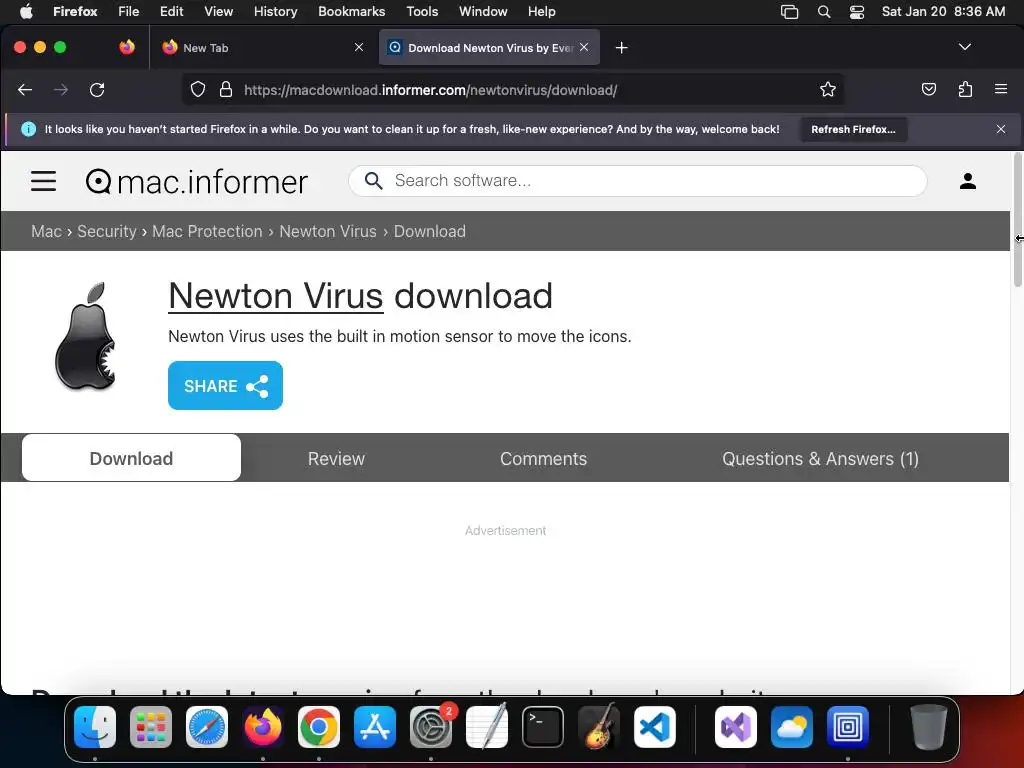
Task: Open Control Center in menu bar
Action: (857, 12)
